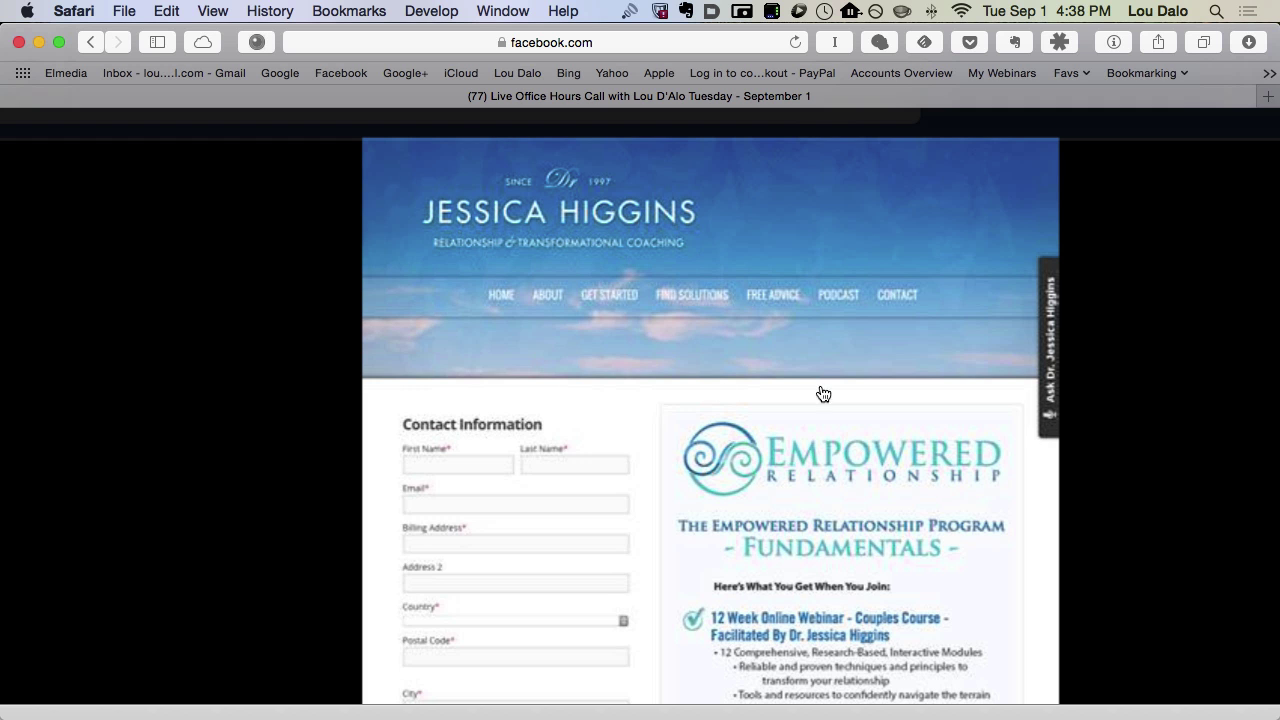Open the Ask Dr. Jessica Higgins side tab
The height and width of the screenshot is (720, 1280).
1048,347
